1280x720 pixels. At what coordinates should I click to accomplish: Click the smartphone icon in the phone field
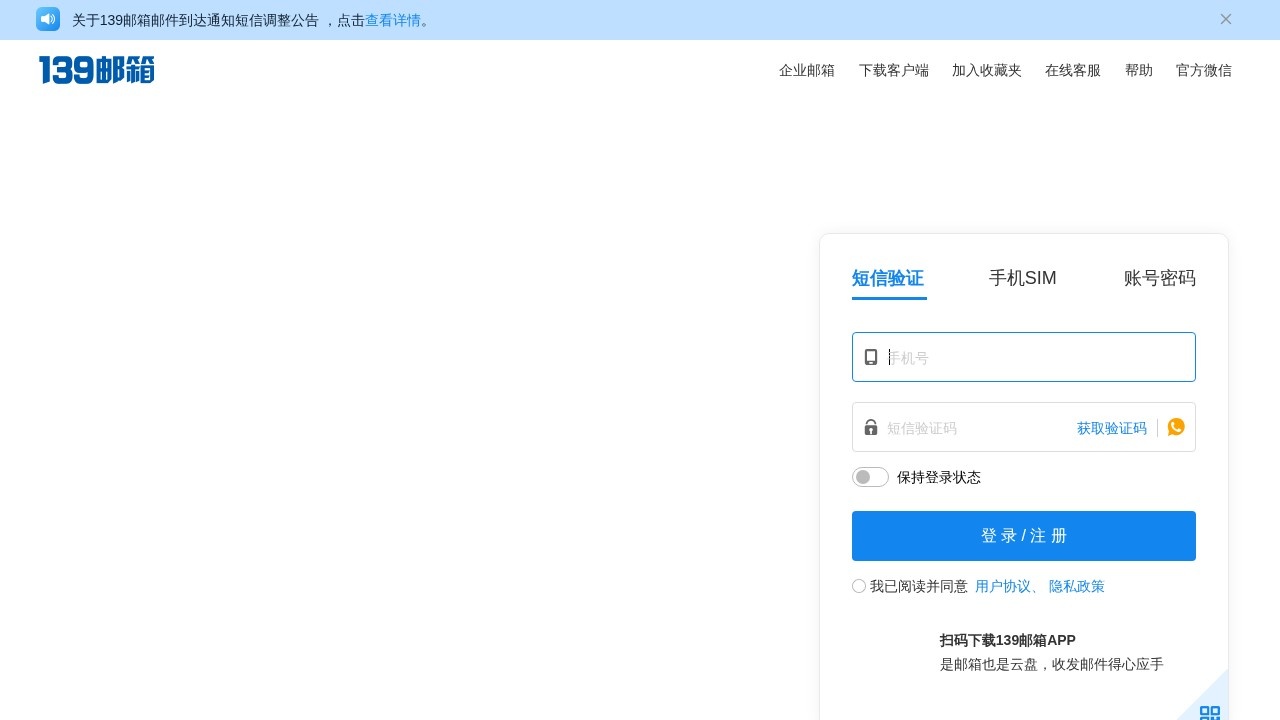(x=870, y=357)
